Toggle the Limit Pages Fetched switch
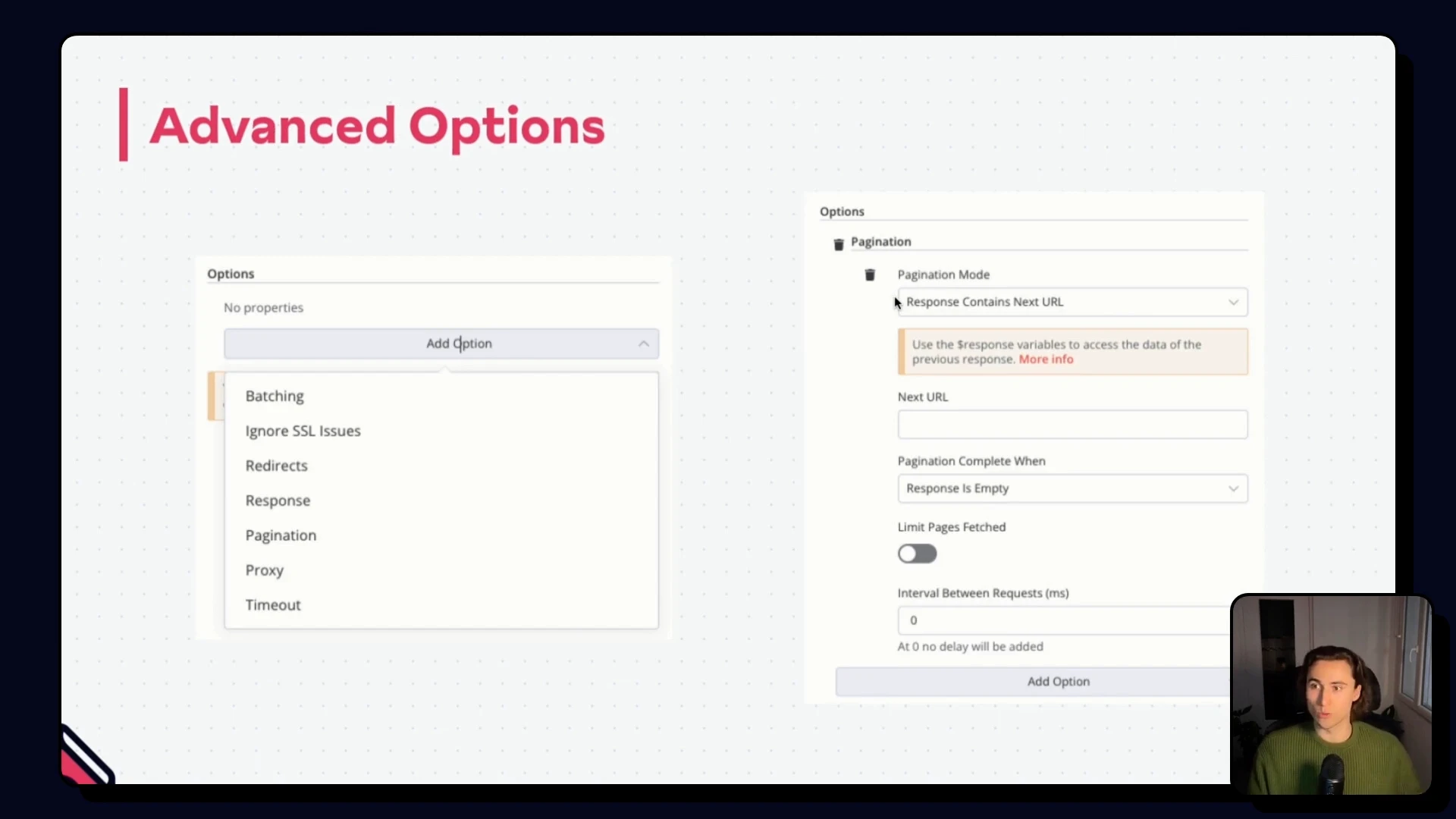The image size is (1456, 819). coord(917,554)
